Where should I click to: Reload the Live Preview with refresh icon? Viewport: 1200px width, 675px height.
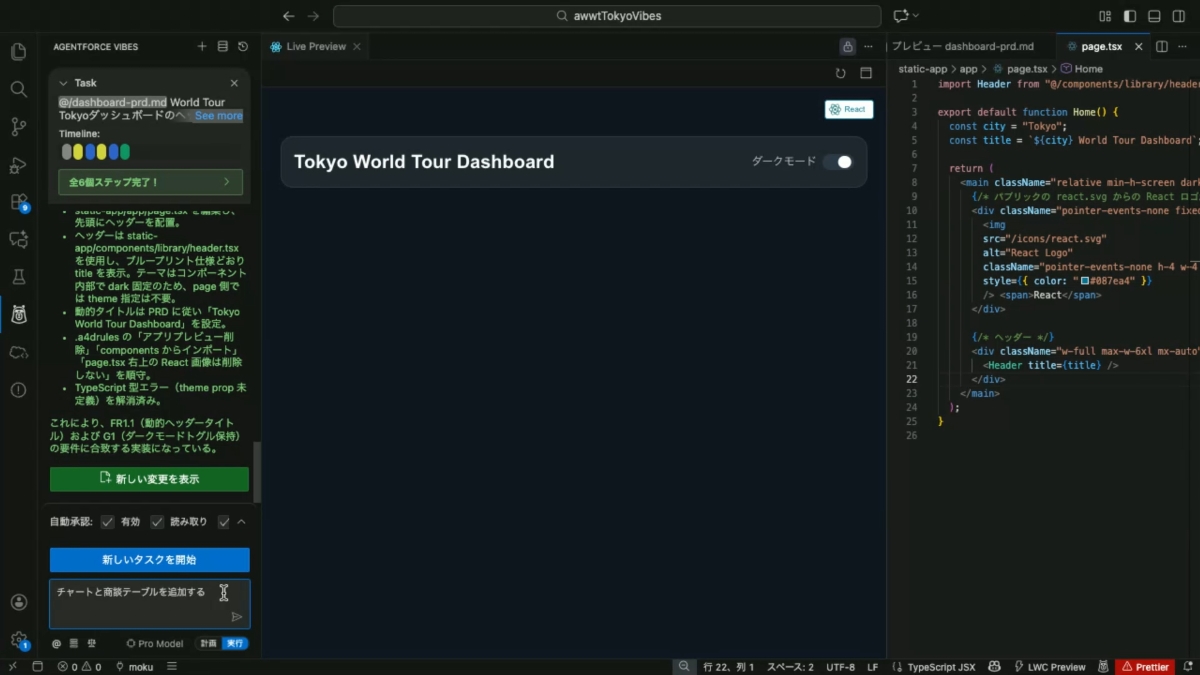click(840, 73)
